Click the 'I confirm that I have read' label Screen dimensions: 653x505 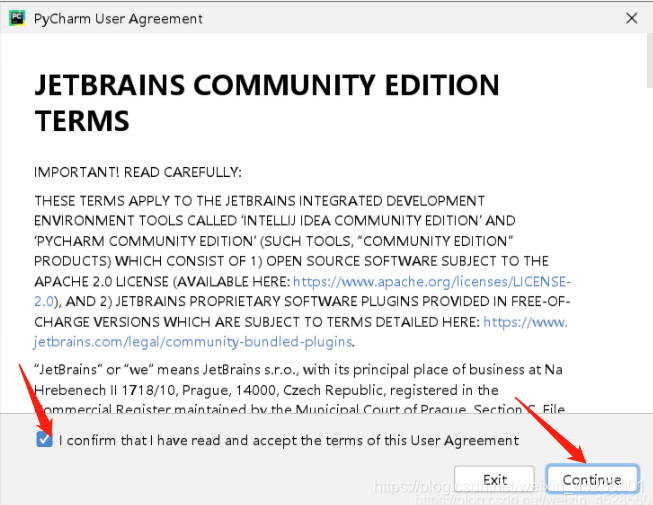(289, 440)
